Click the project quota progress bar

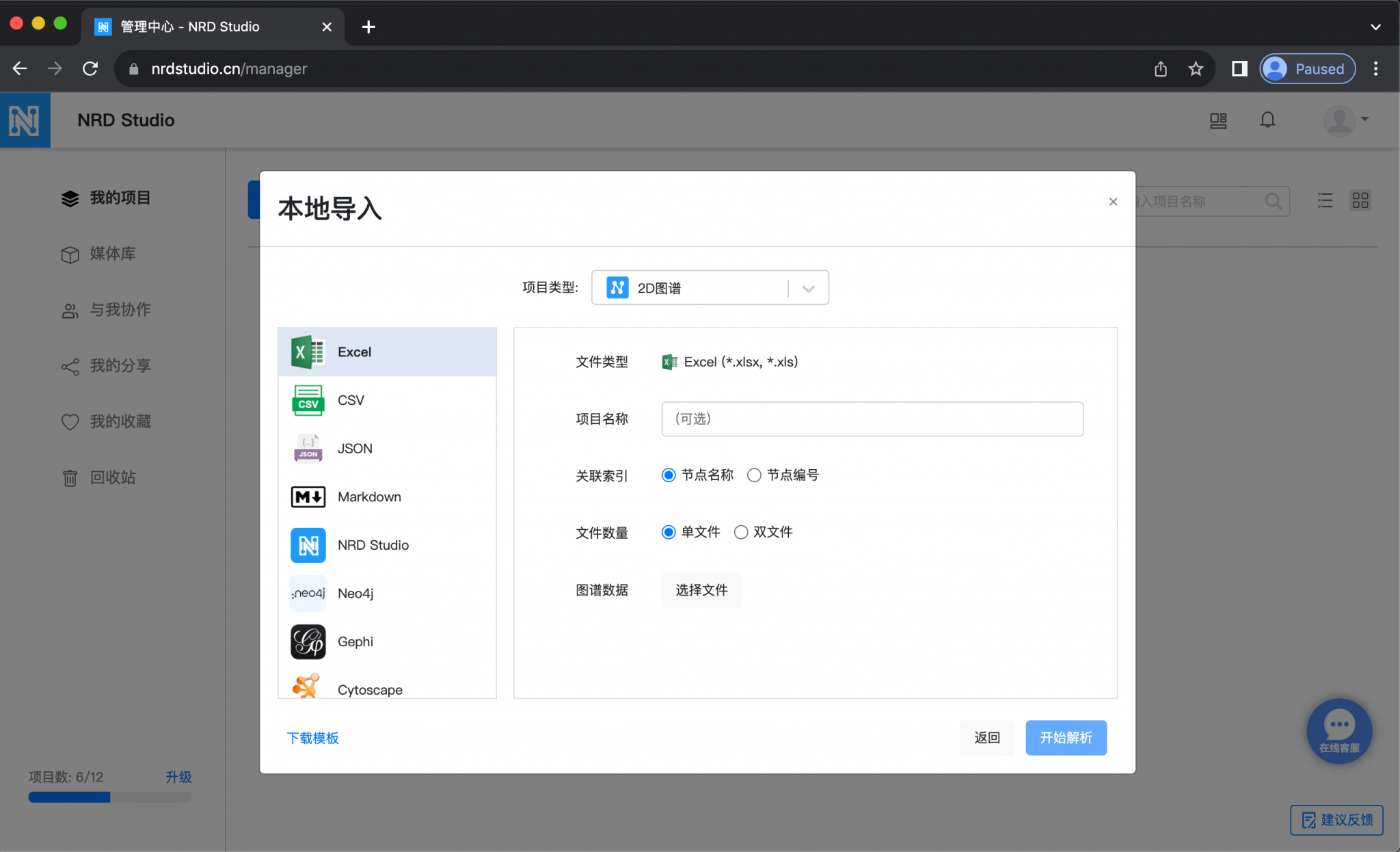point(109,797)
